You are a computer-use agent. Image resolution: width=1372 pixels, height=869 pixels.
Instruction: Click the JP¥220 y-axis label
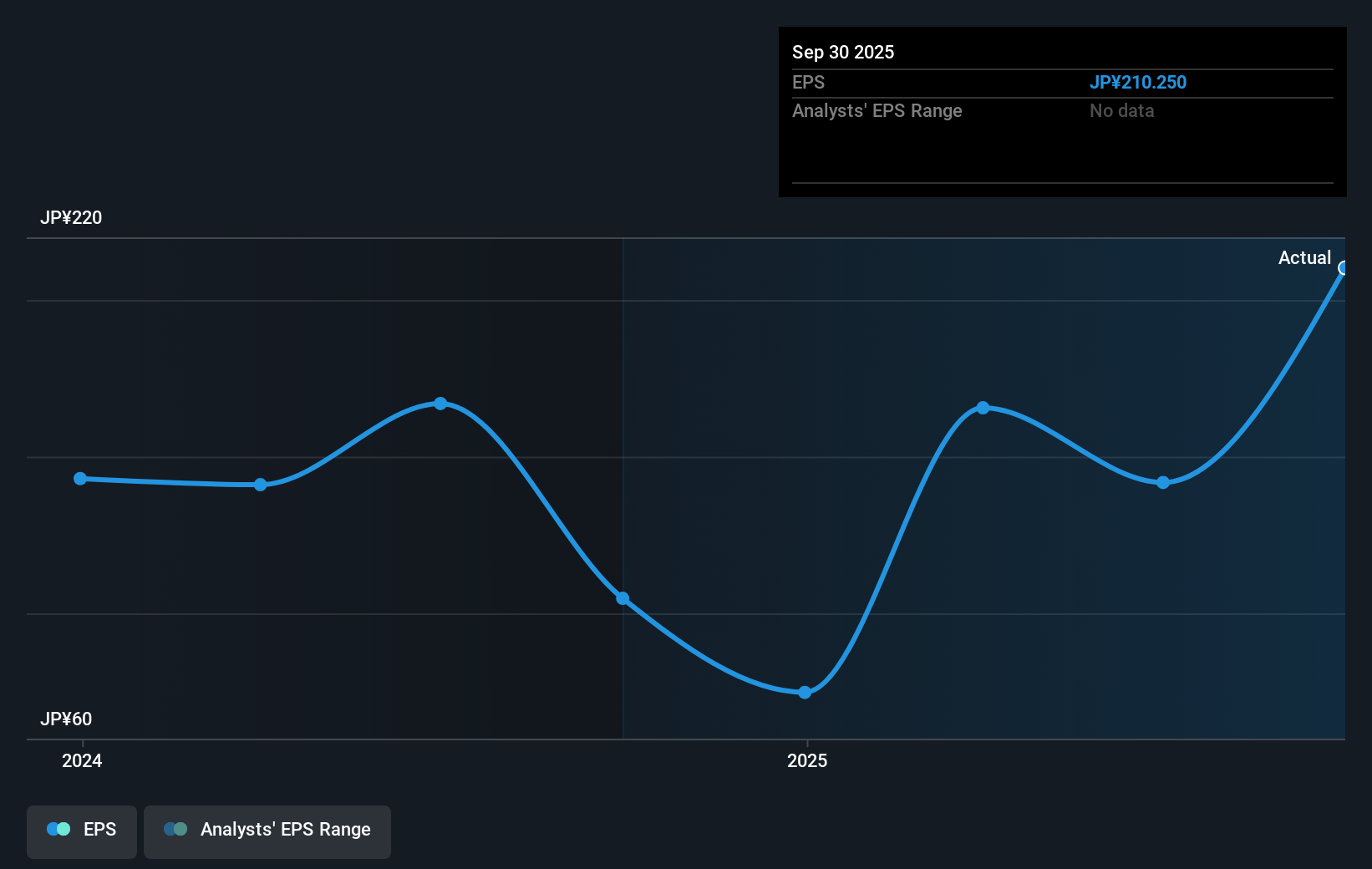point(71,218)
